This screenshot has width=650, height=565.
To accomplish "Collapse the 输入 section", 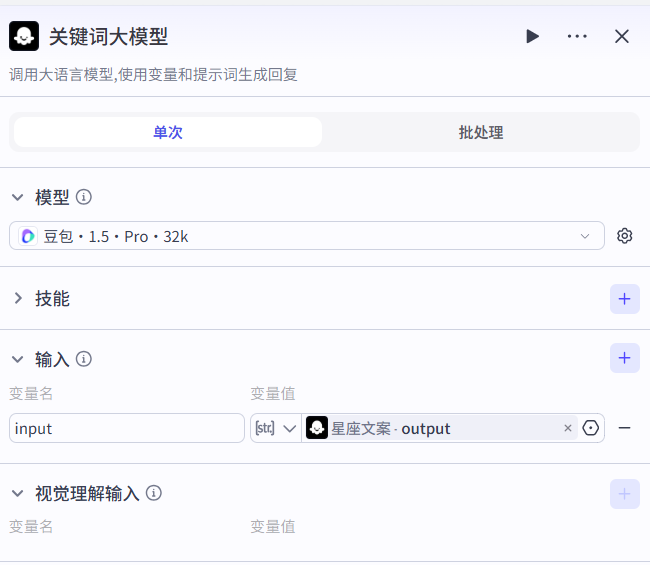I will pyautogui.click(x=17, y=359).
